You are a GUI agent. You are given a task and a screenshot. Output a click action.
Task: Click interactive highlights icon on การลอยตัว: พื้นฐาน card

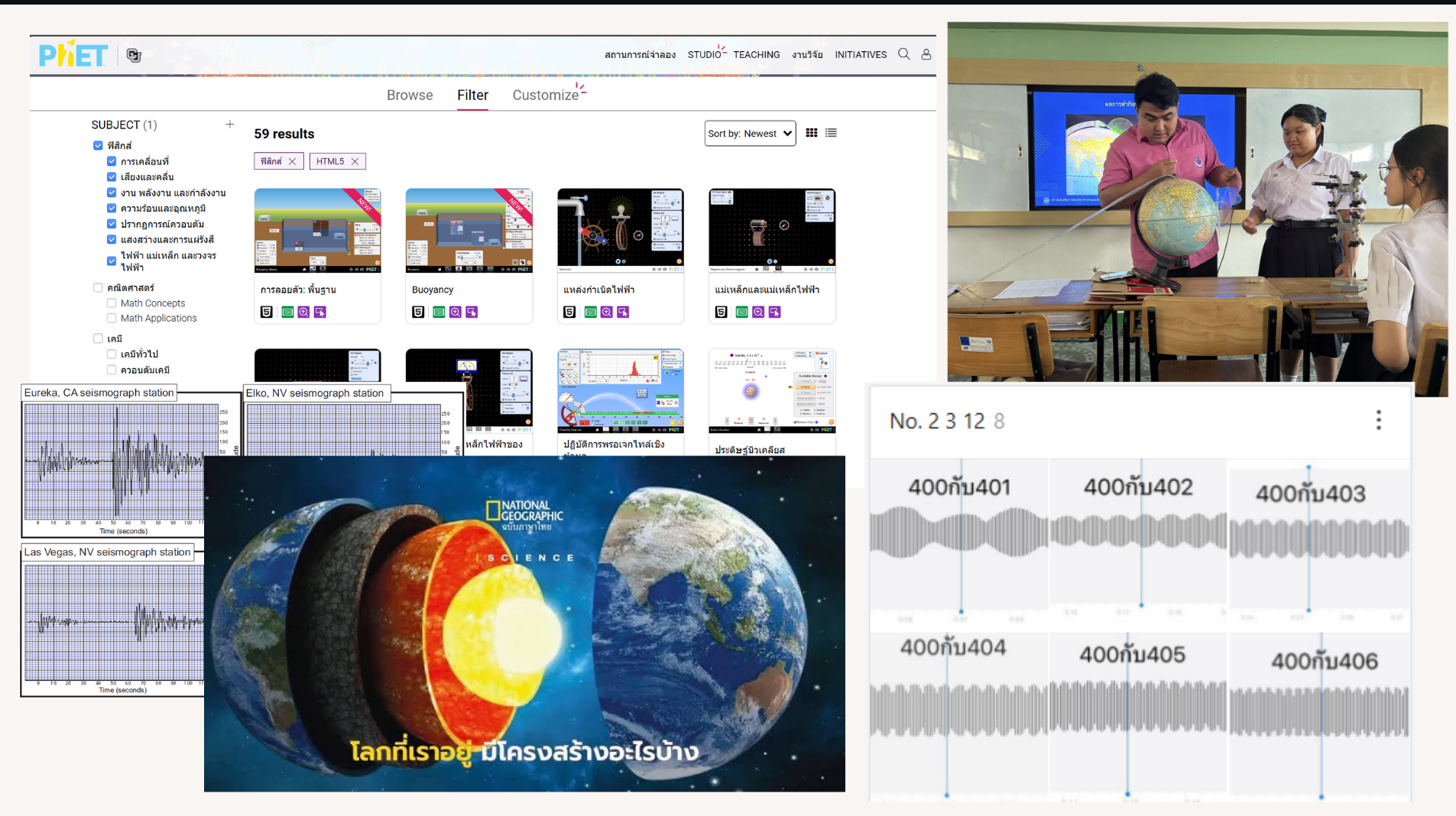(x=320, y=312)
